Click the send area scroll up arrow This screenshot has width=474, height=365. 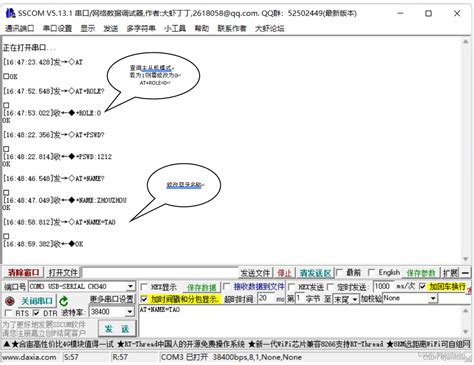point(465,310)
